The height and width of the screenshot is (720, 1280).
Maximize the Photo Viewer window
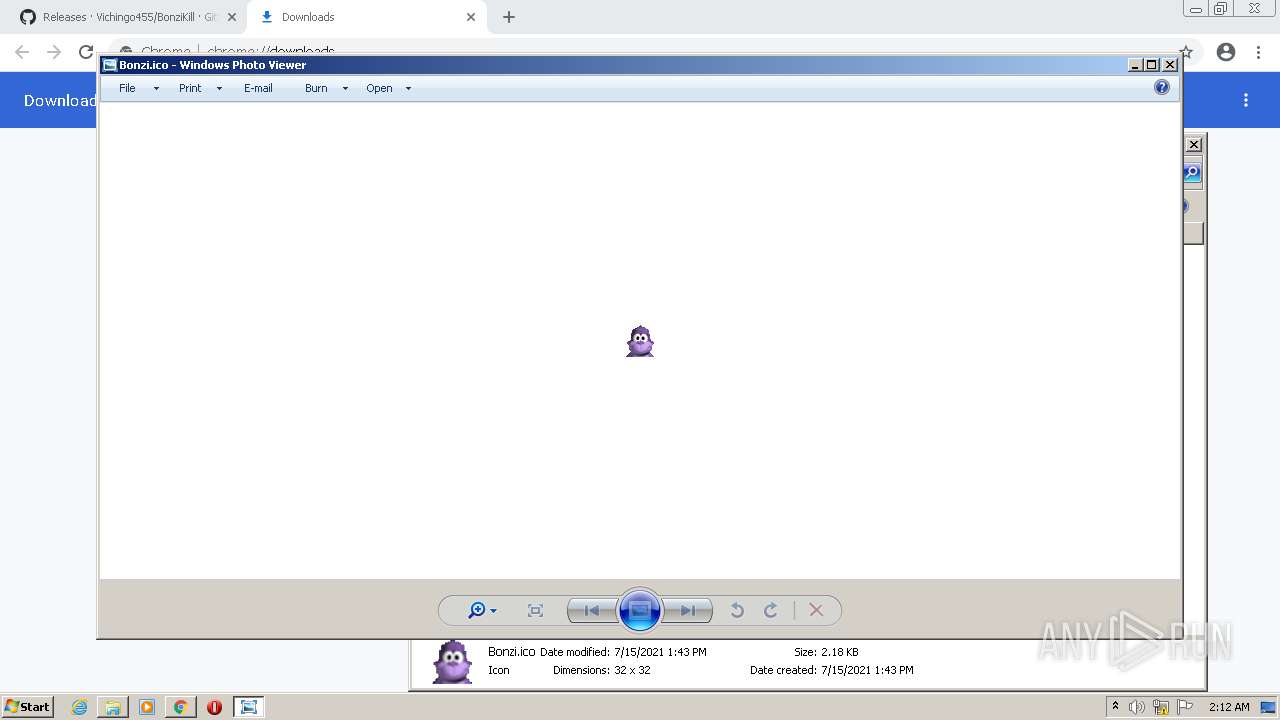coord(1152,65)
